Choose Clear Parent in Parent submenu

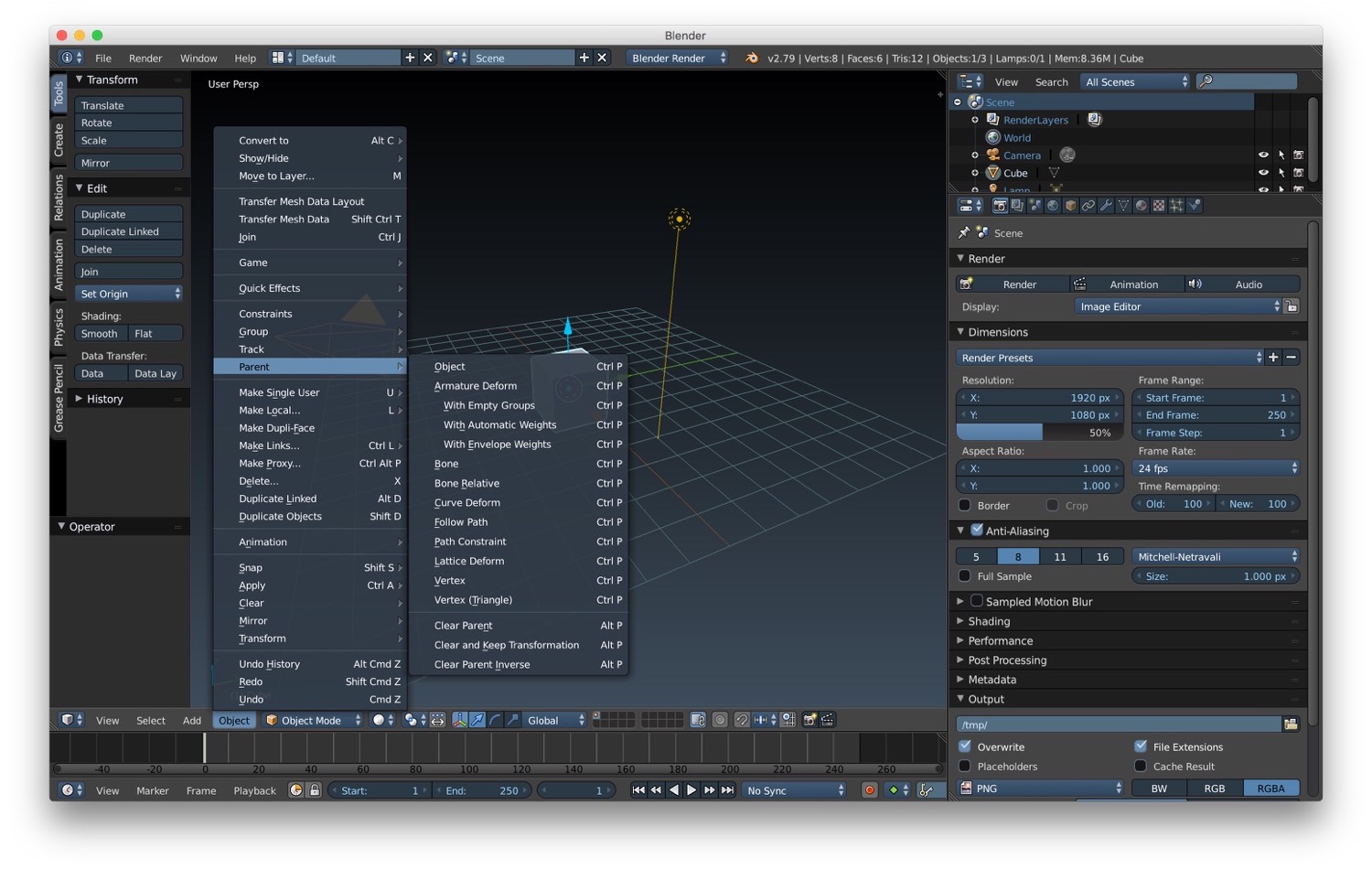tap(519, 626)
